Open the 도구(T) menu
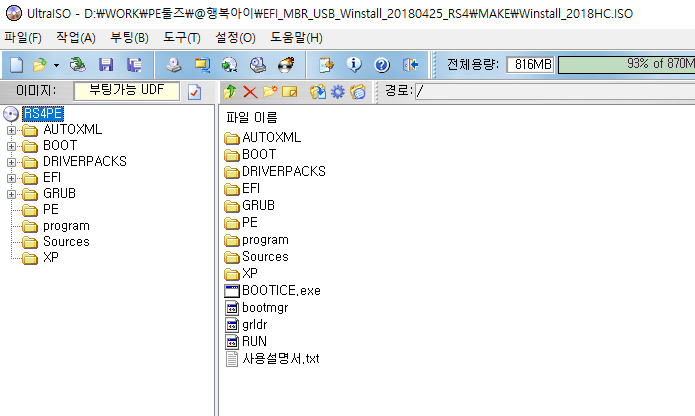Image resolution: width=695 pixels, height=416 pixels. pyautogui.click(x=182, y=38)
